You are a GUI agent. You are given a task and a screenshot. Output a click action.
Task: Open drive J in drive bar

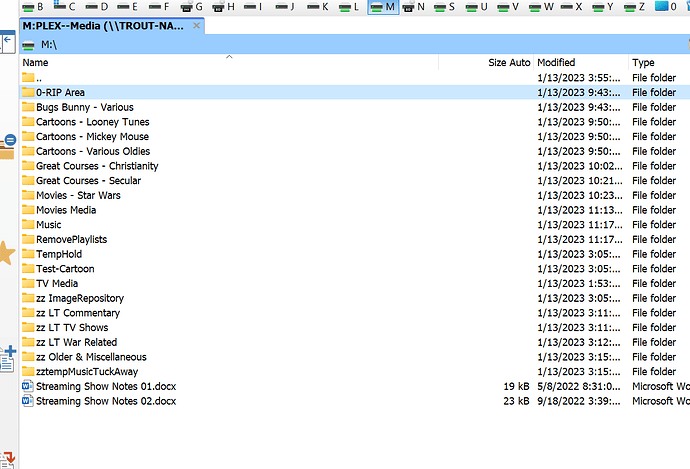tap(285, 7)
